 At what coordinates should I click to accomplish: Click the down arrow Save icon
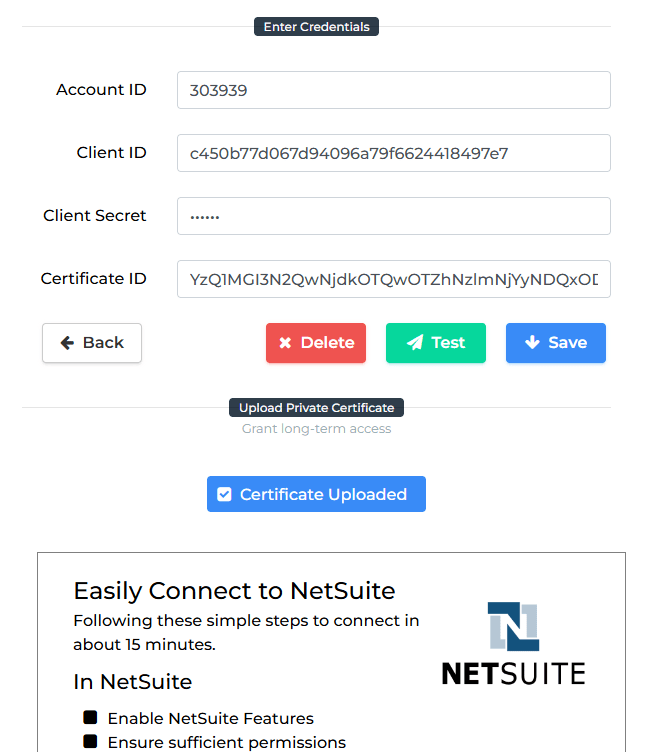point(532,343)
